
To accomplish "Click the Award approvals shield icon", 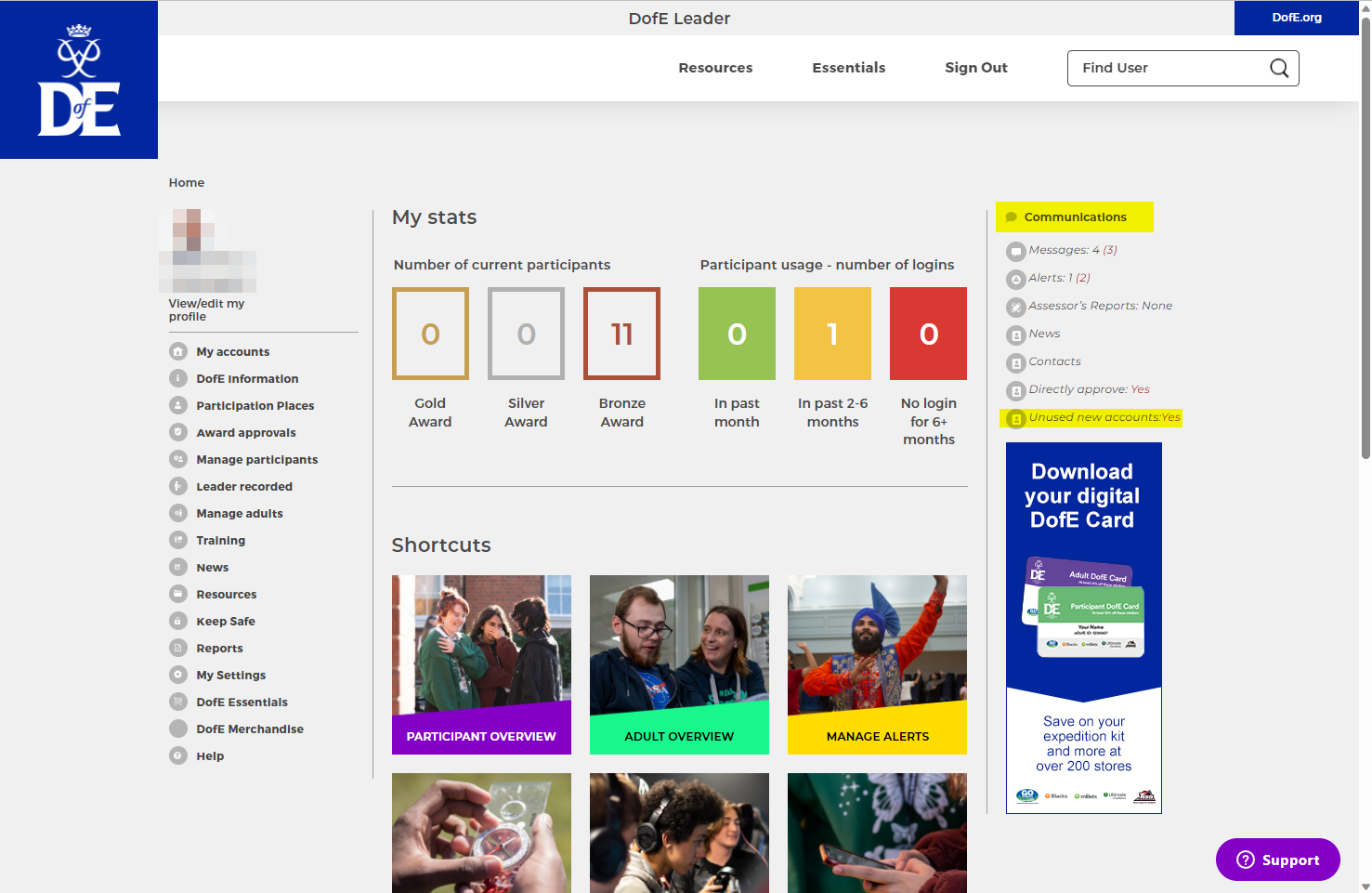I will click(x=178, y=432).
